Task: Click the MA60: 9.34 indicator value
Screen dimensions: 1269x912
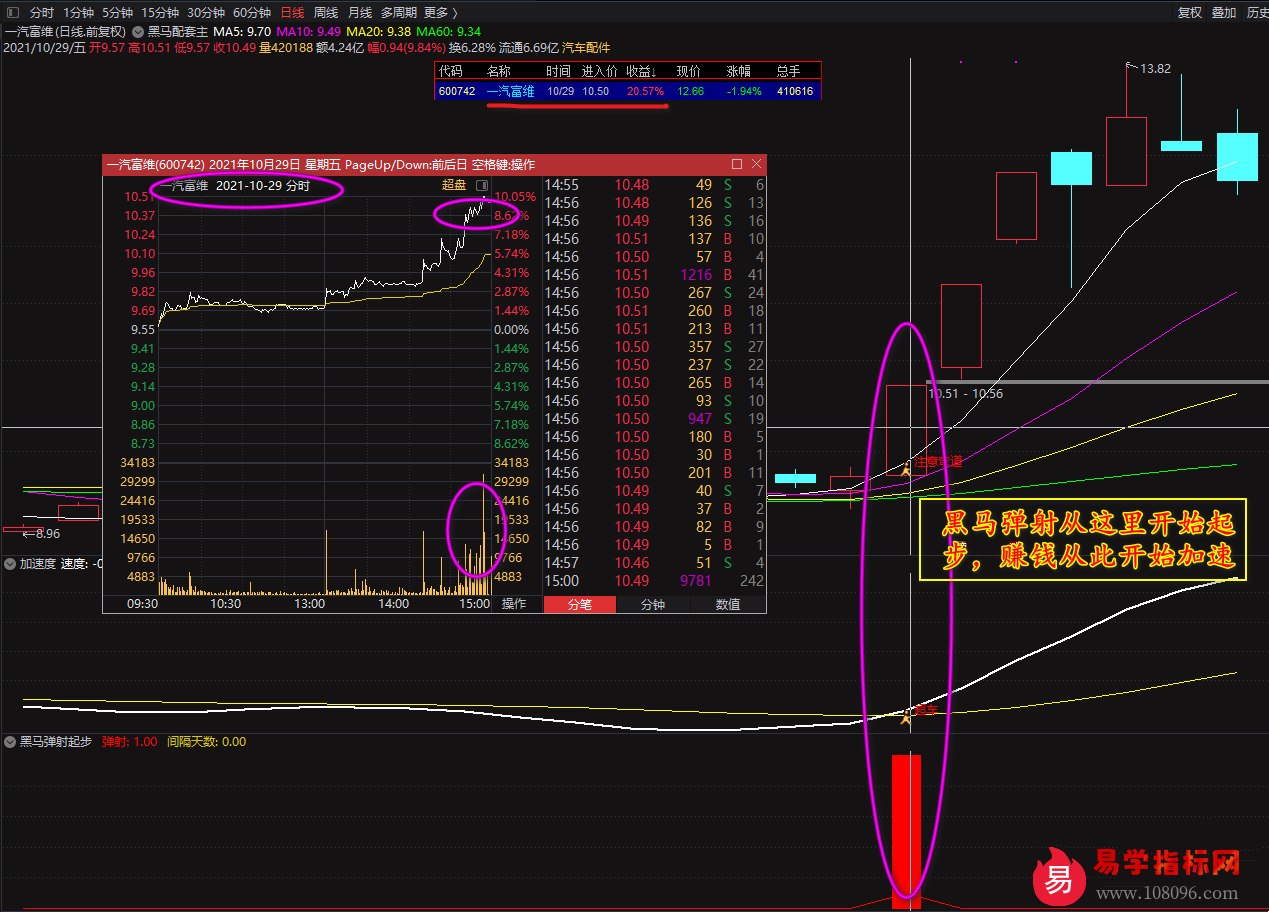Action: 449,31
